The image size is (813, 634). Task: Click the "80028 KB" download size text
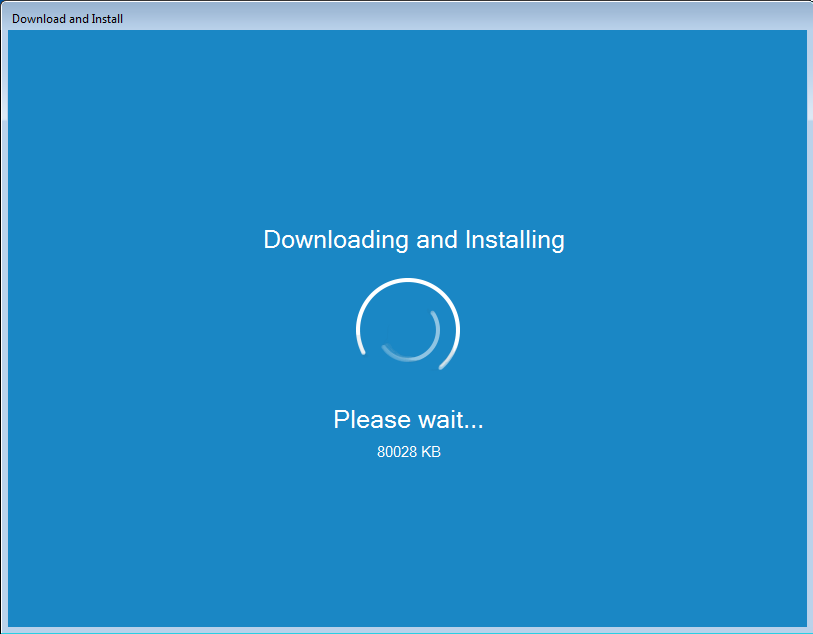(408, 452)
